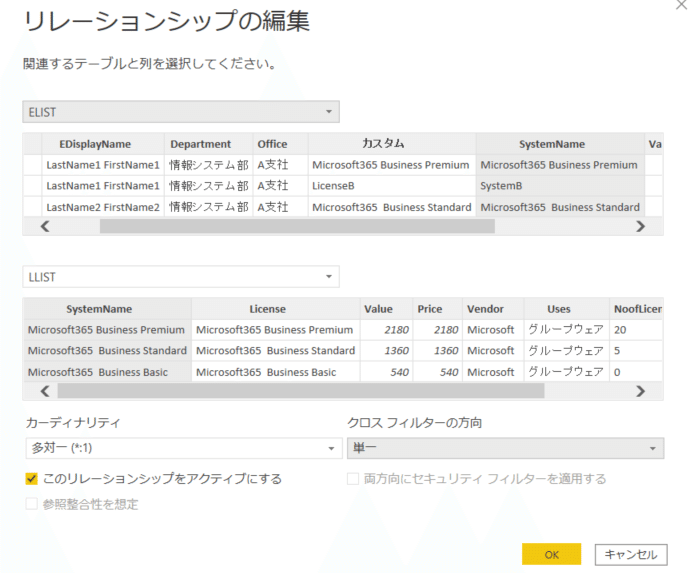Open the カーディナリティ dropdown 多対一 (*:1)
Viewport: 691px width, 573px height.
(184, 448)
